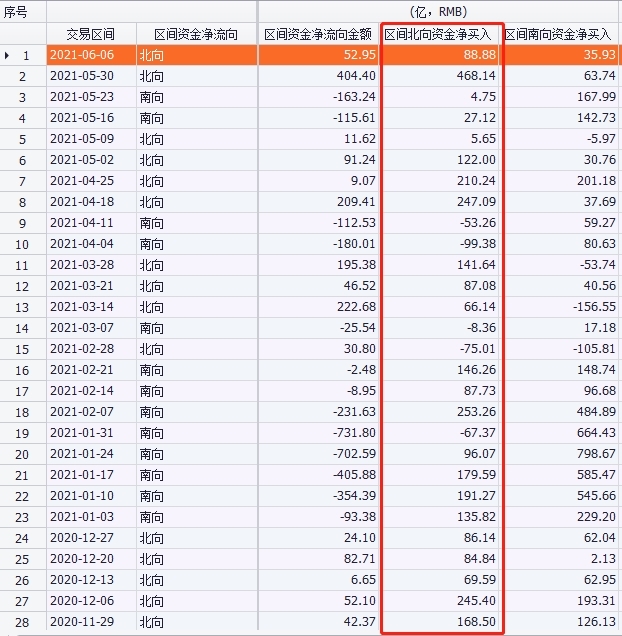This screenshot has height=636, width=622.
Task: Click 北向 direction cell for 2021-03-28
Action: click(196, 265)
